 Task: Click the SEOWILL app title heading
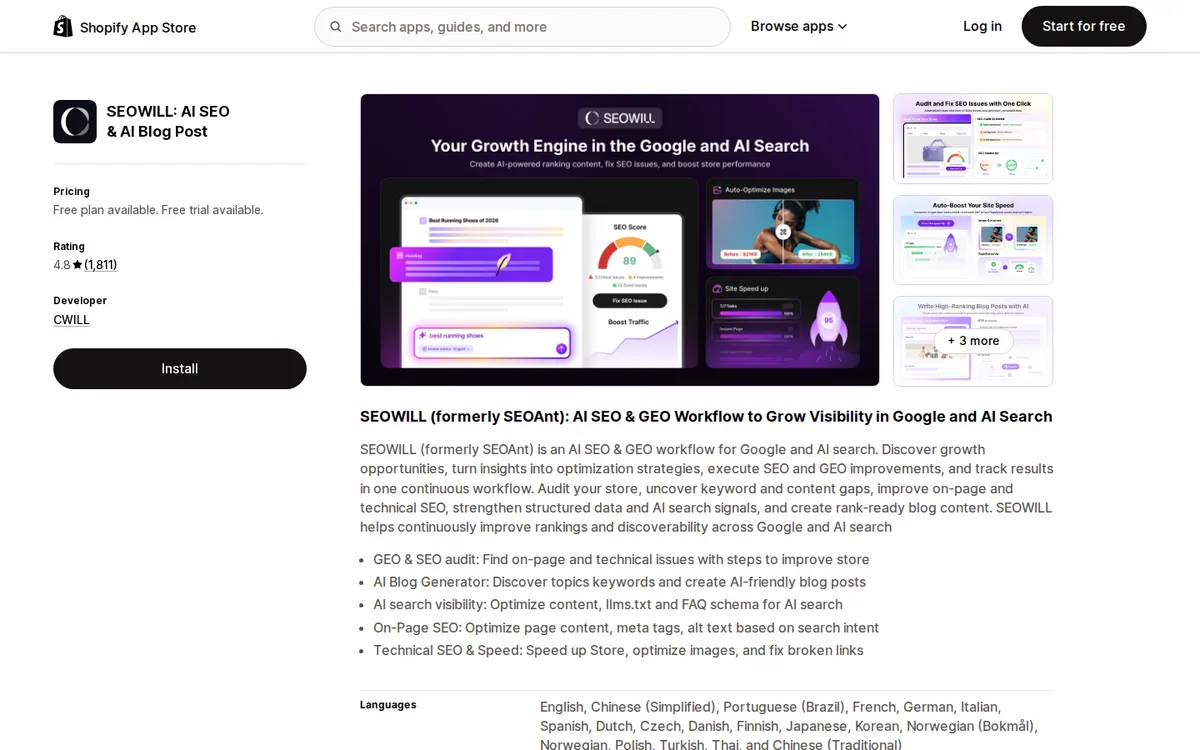tap(168, 121)
